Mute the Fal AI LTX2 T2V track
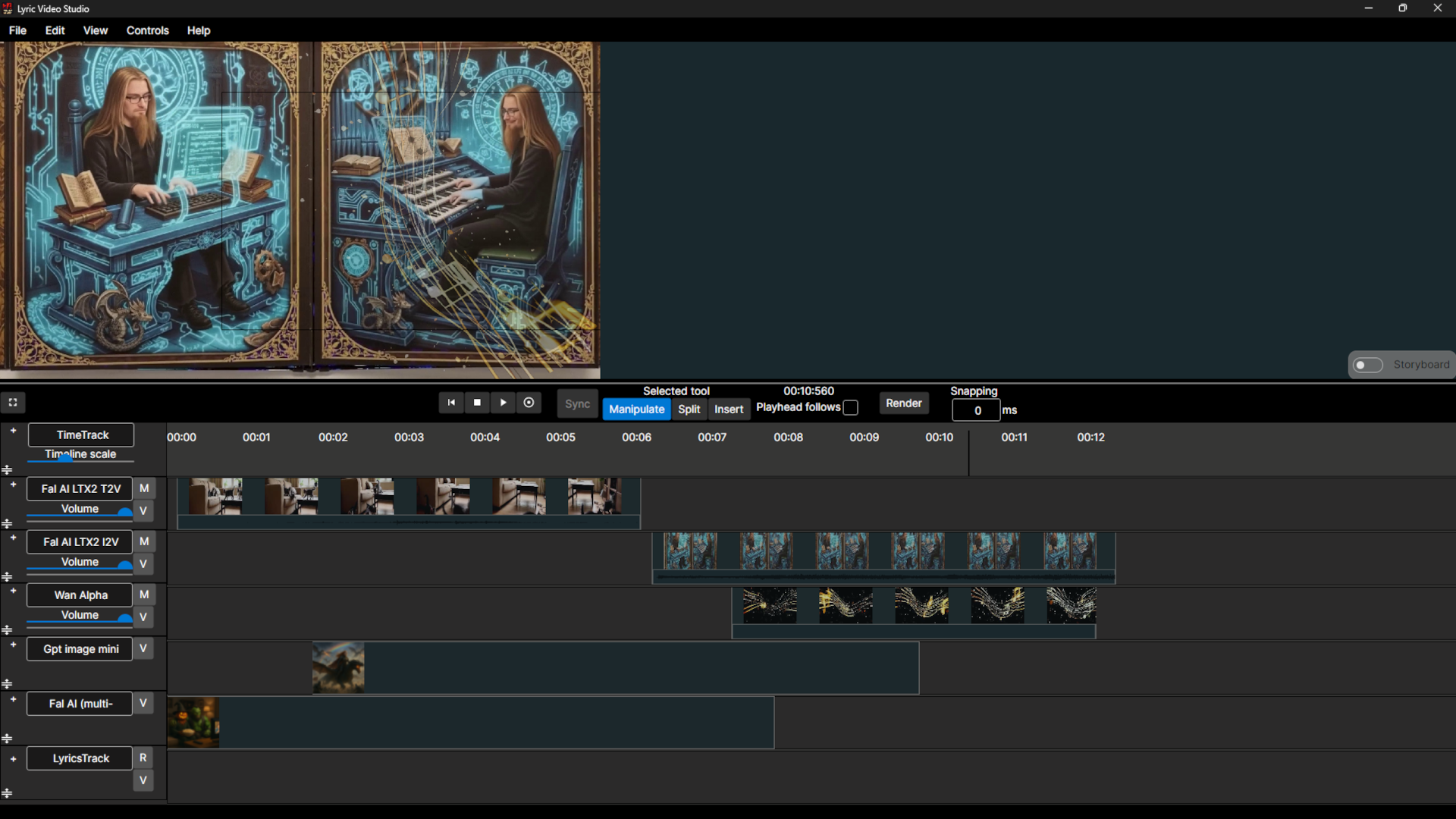Image resolution: width=1456 pixels, height=819 pixels. pos(144,488)
